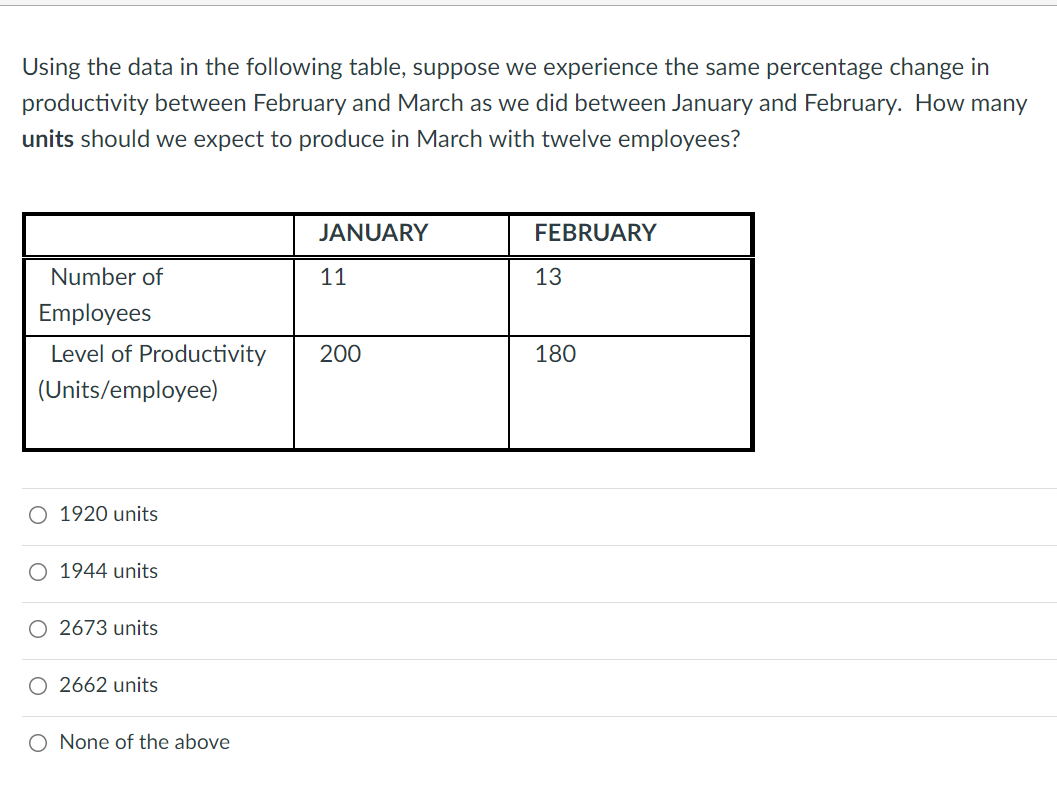Select the None of the above option
1057x786 pixels.
[37, 742]
